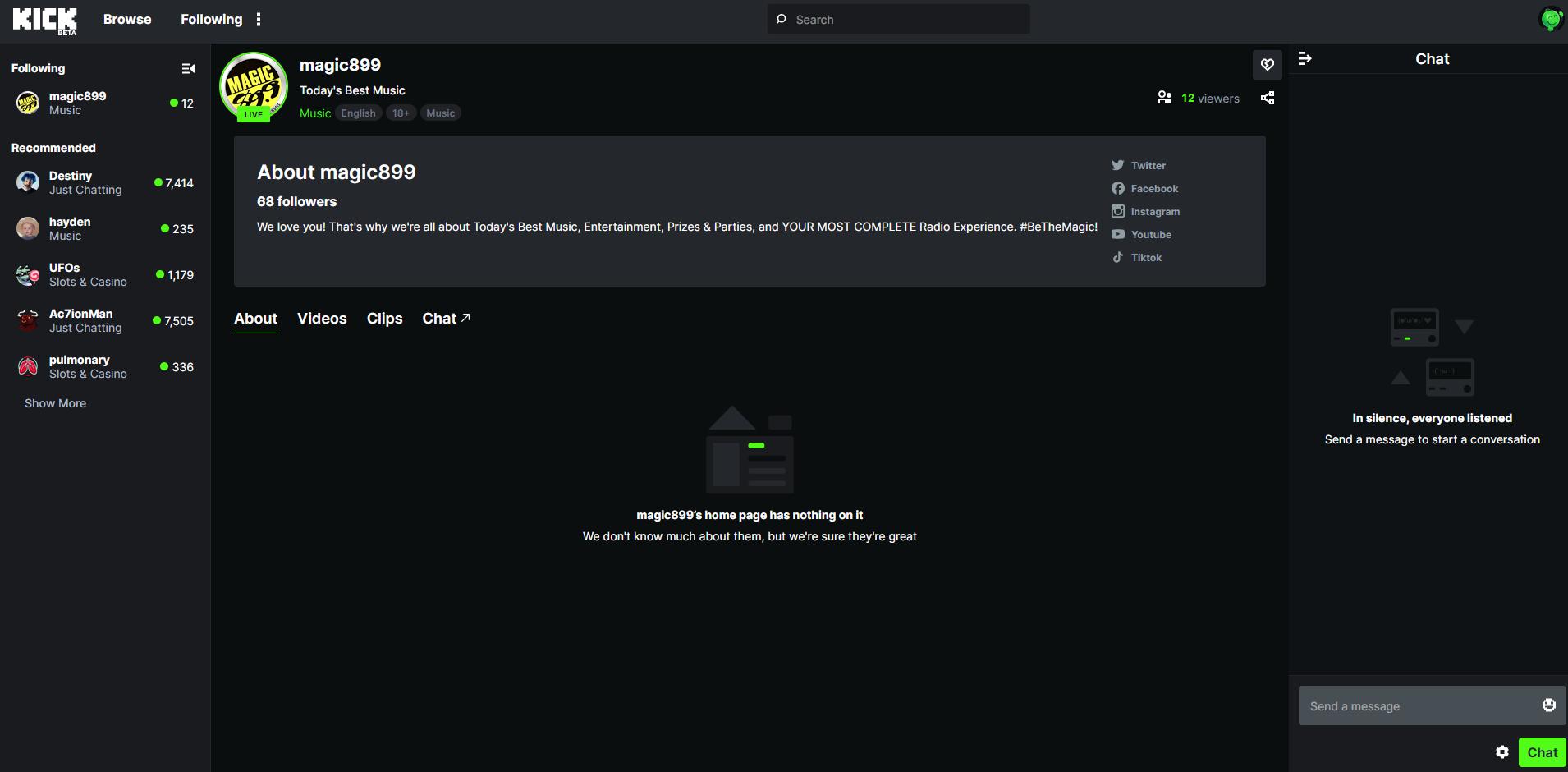Open magic899's Instagram link
Screen dimensions: 1568x772
coord(1154,211)
